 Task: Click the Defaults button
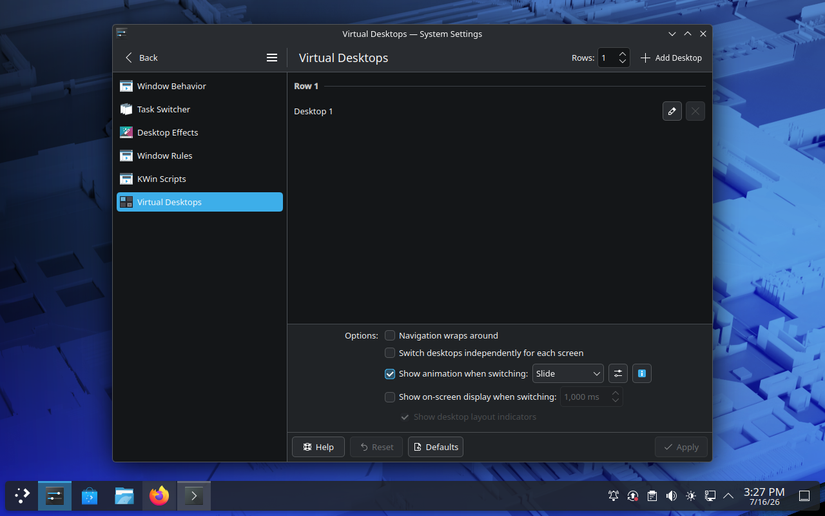tap(436, 447)
